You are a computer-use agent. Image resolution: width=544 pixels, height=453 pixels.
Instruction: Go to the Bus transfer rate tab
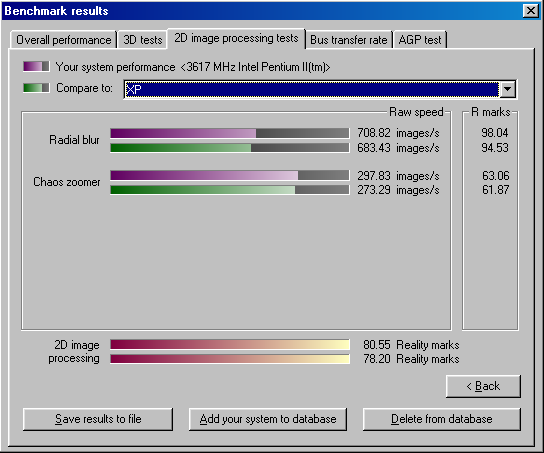349,40
